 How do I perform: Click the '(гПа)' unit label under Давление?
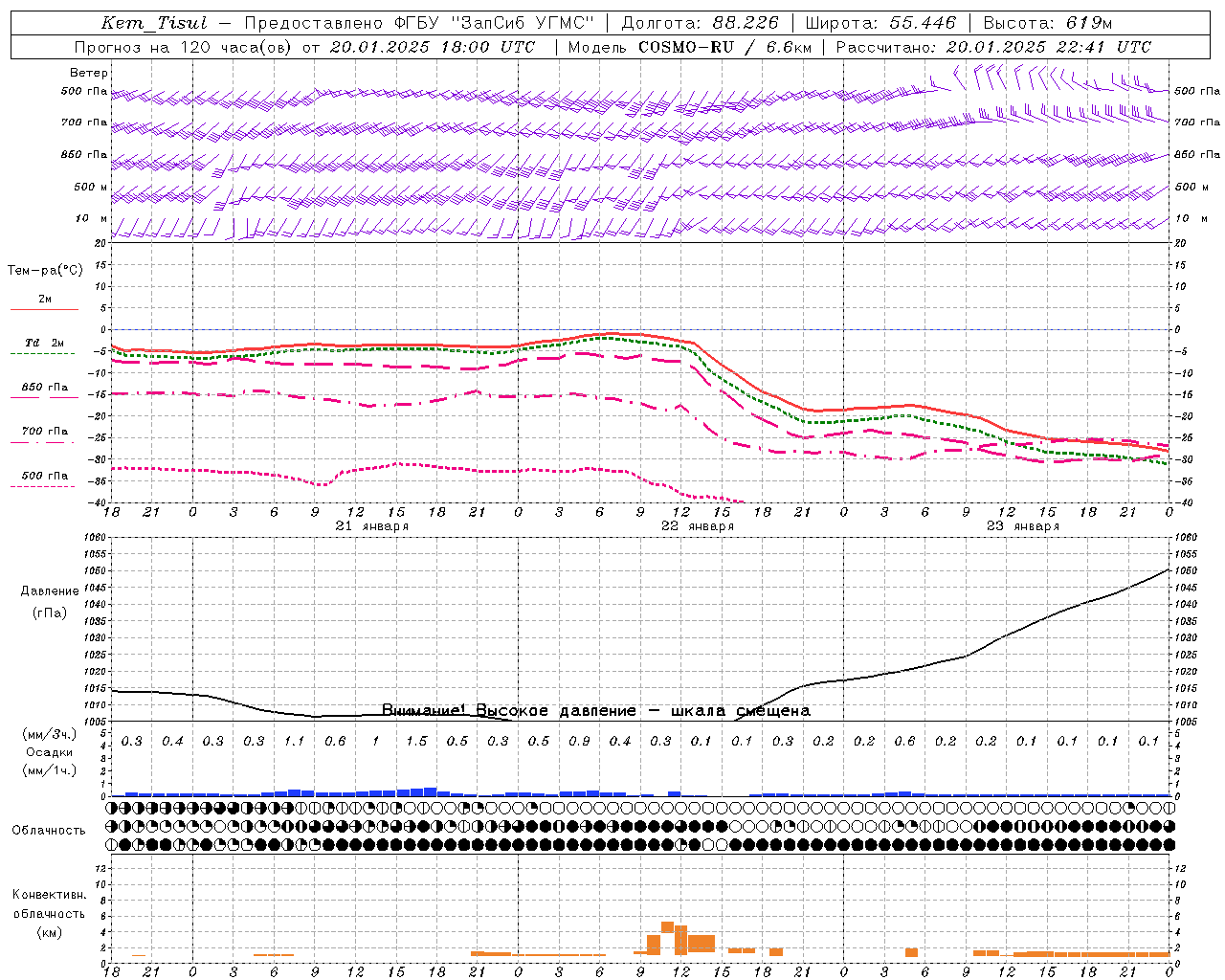pos(50,613)
